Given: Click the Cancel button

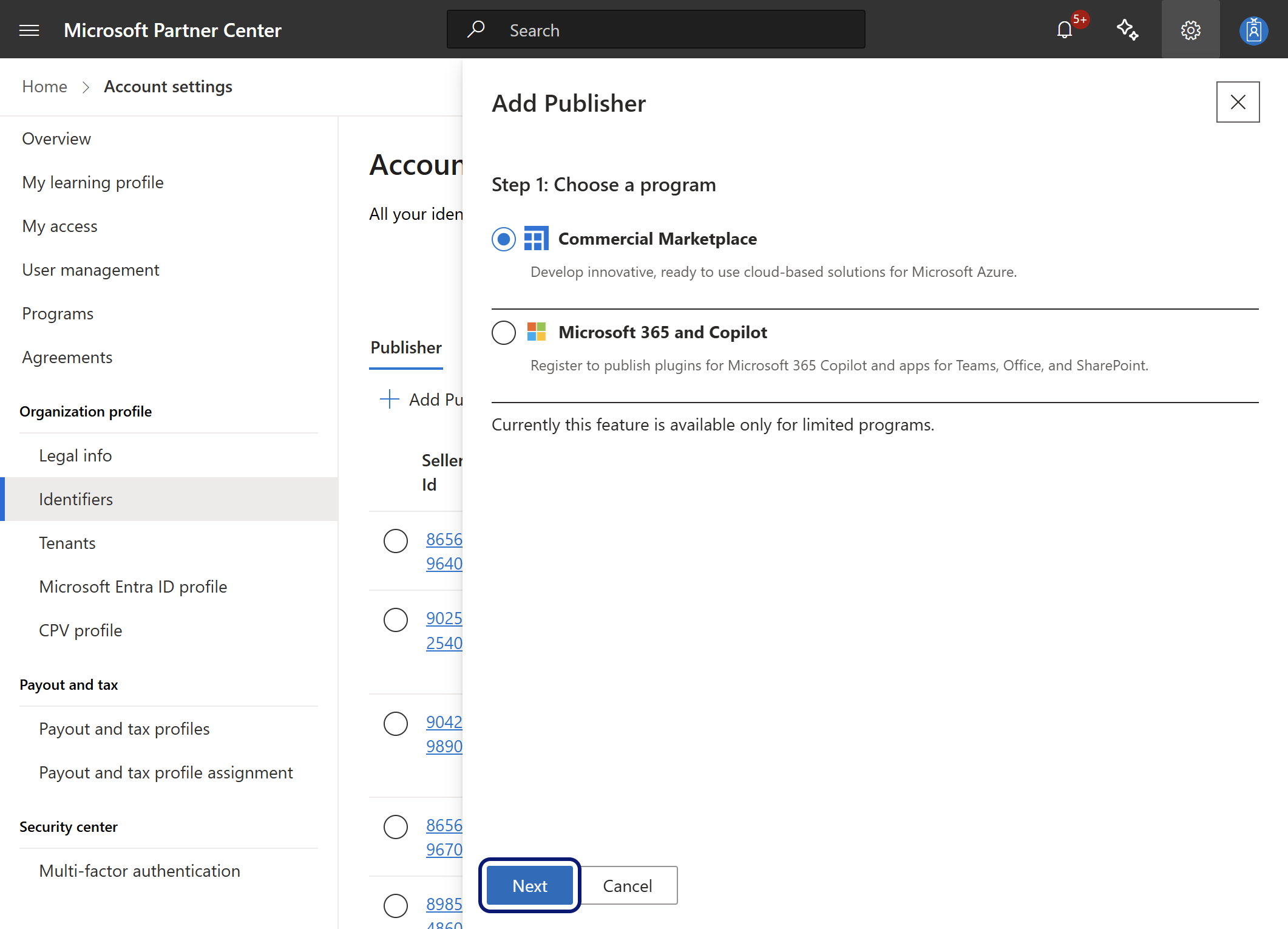Looking at the screenshot, I should pyautogui.click(x=628, y=885).
